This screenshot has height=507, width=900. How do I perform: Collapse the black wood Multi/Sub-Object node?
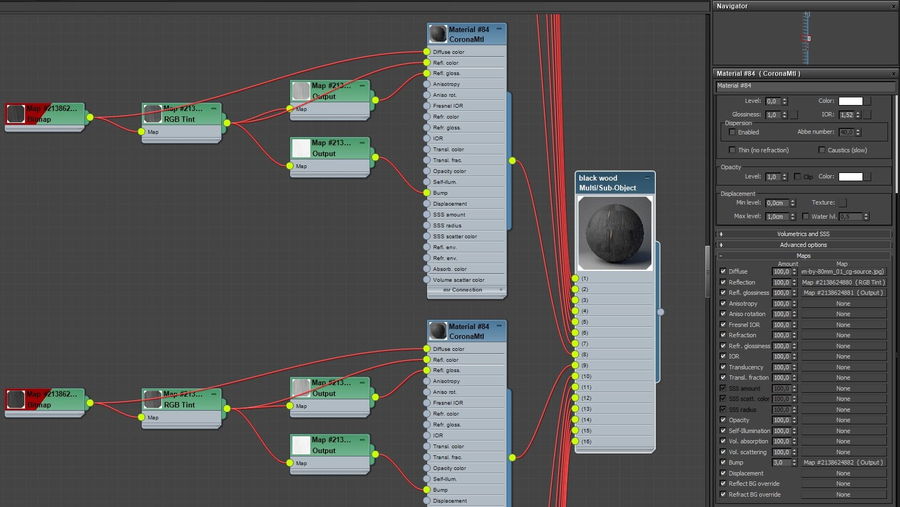[x=647, y=177]
